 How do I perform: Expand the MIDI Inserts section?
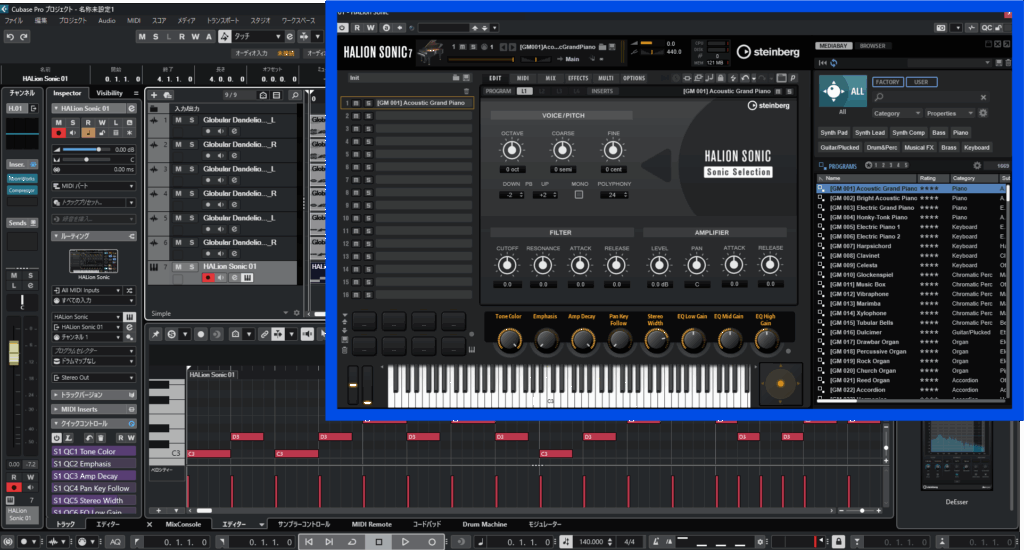pos(94,409)
